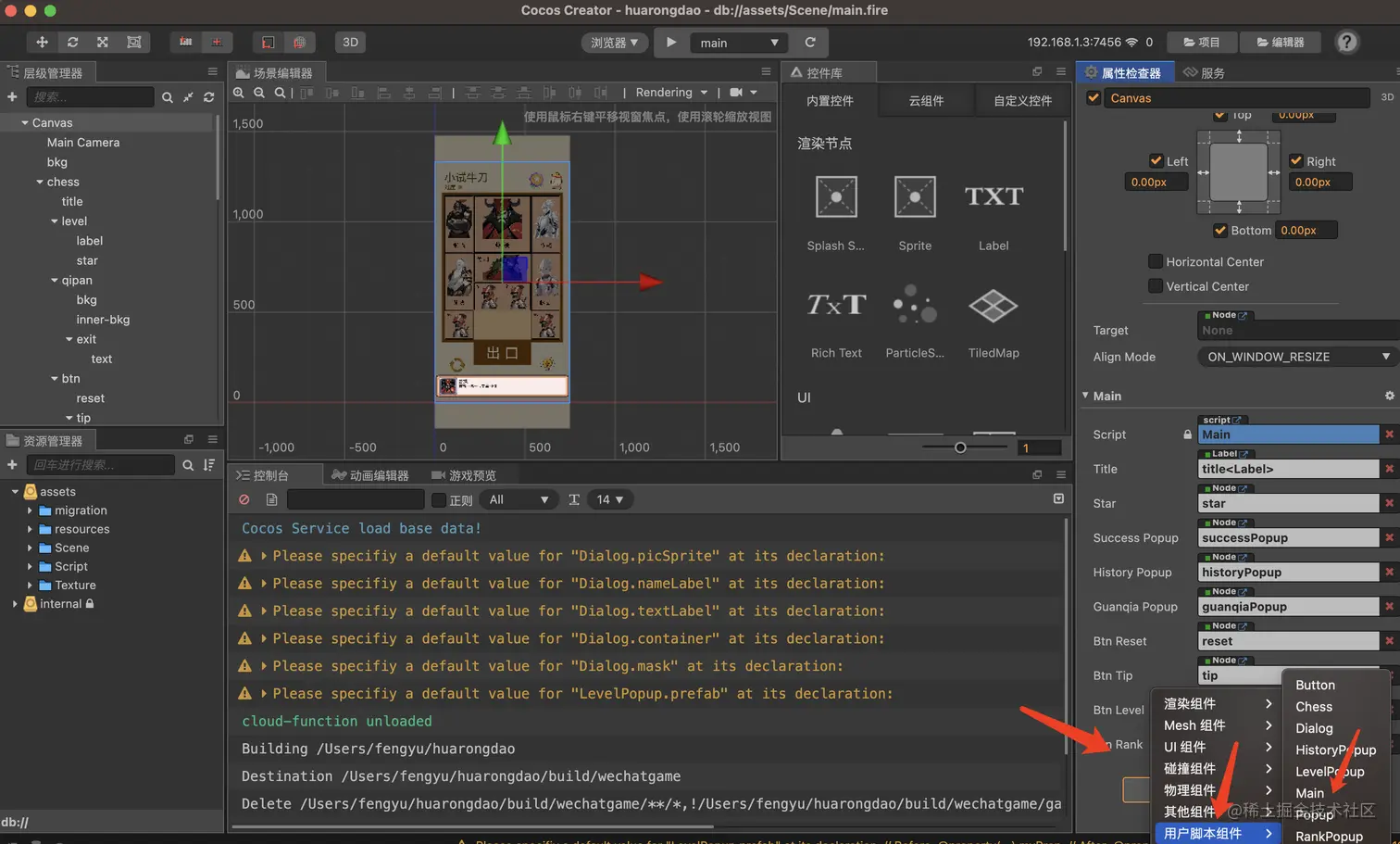1400x844 pixels.
Task: Select the inner-bkg node
Action: (103, 320)
